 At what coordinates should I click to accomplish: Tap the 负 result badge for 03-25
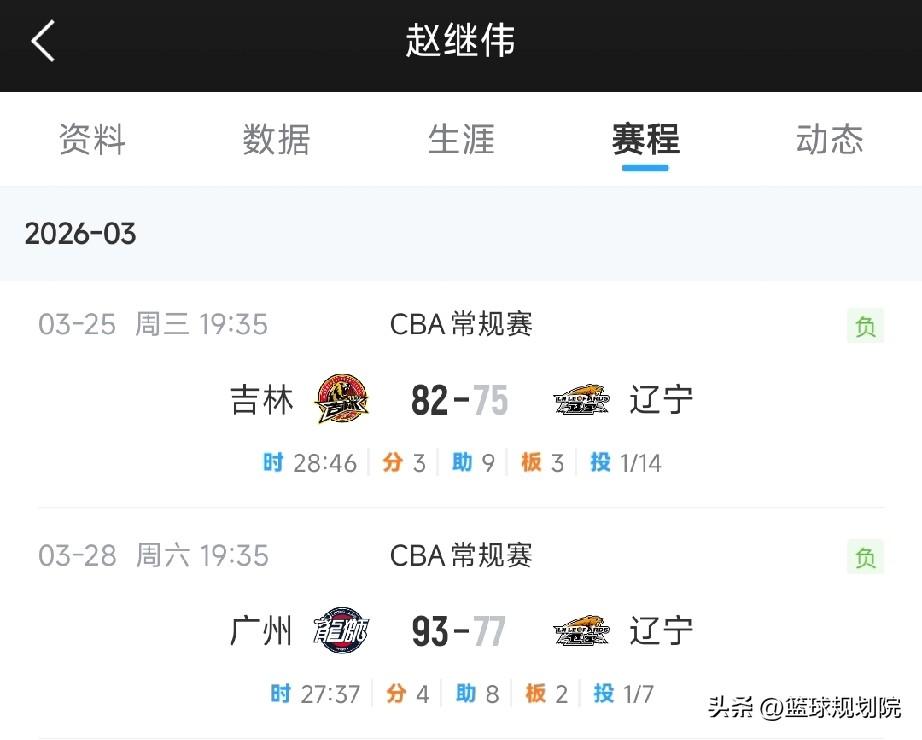pyautogui.click(x=865, y=326)
